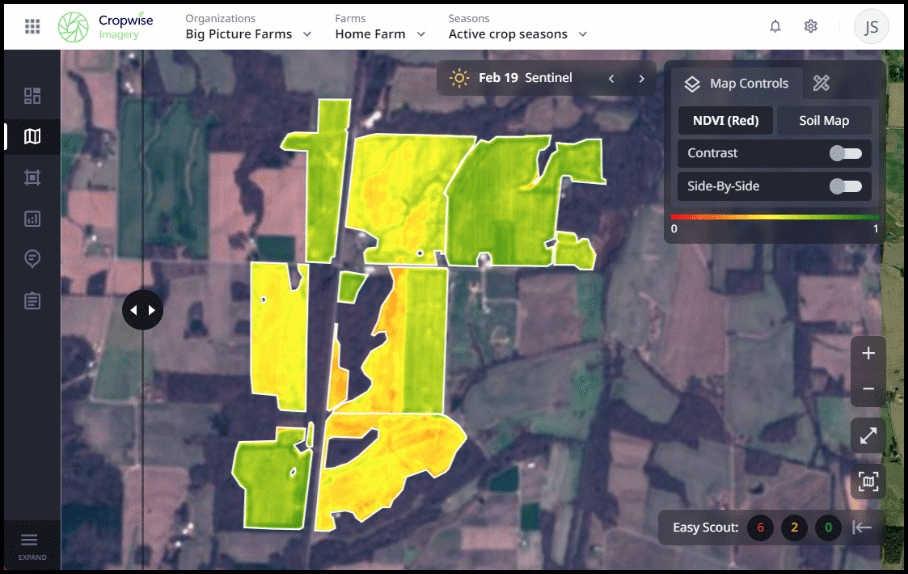908x574 pixels.
Task: Select the map view sidebar icon
Action: click(32, 136)
